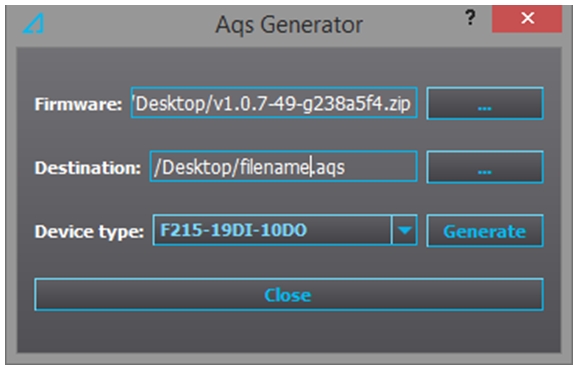The height and width of the screenshot is (369, 578).
Task: Click the Device type label
Action: (x=89, y=232)
